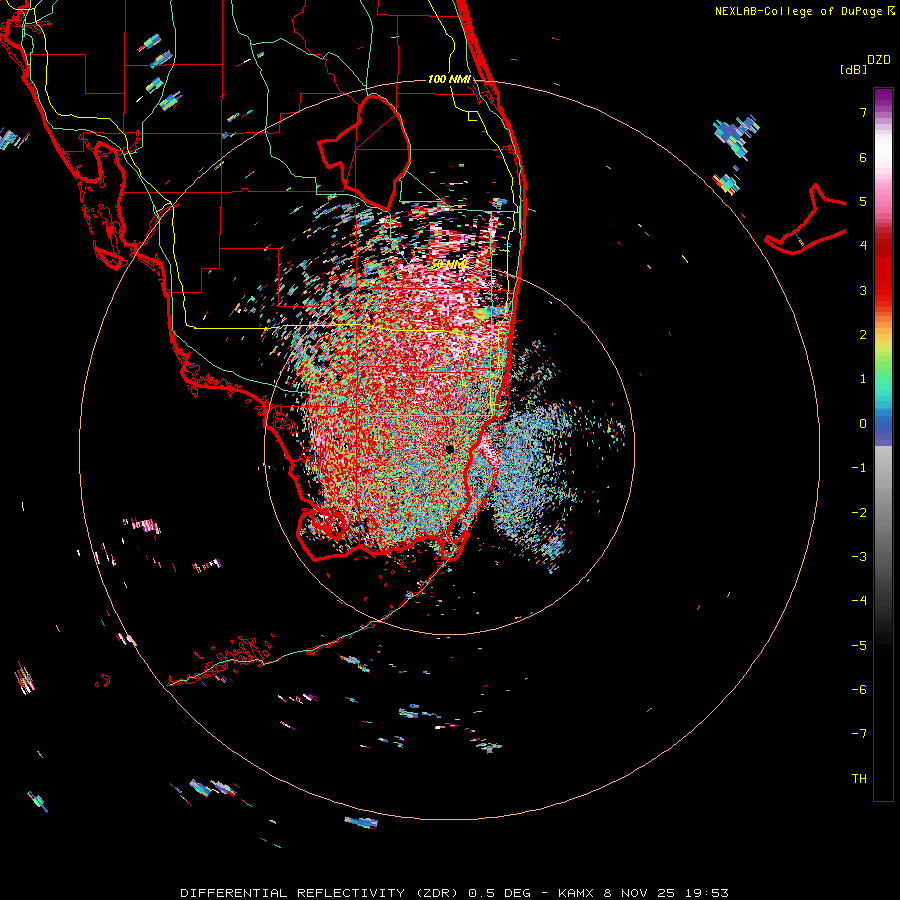This screenshot has height=900, width=900.
Task: Click the [dB] unit label
Action: click(x=854, y=69)
